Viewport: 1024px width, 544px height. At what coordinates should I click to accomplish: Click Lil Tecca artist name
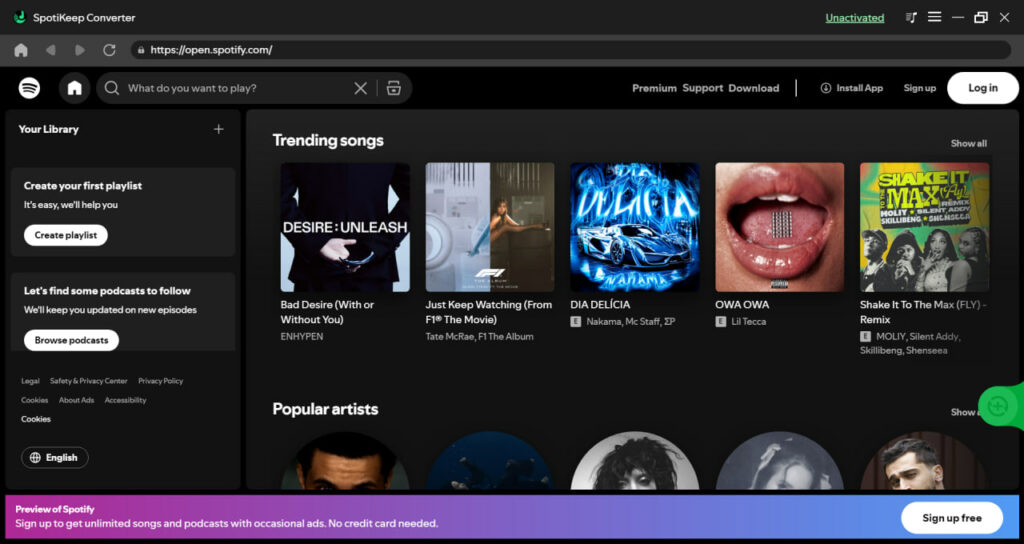[x=748, y=321]
